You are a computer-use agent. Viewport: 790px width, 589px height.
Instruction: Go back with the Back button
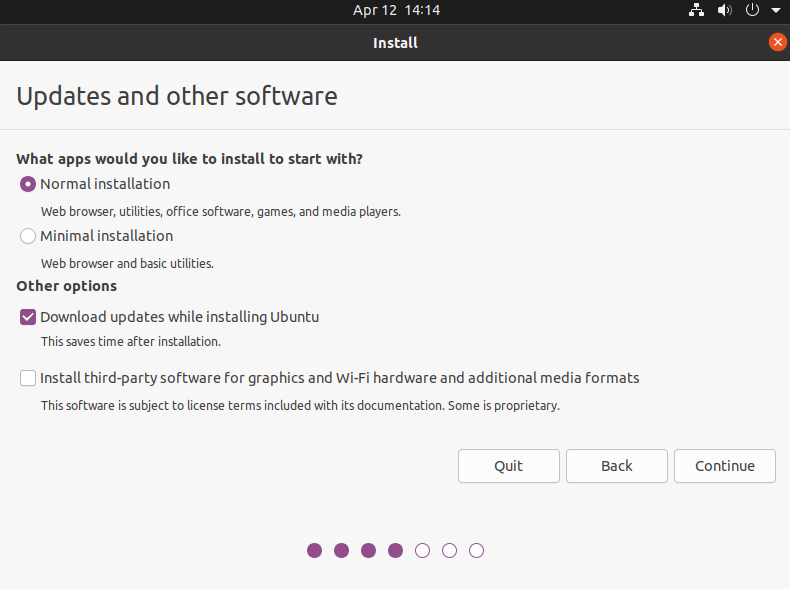pos(617,466)
